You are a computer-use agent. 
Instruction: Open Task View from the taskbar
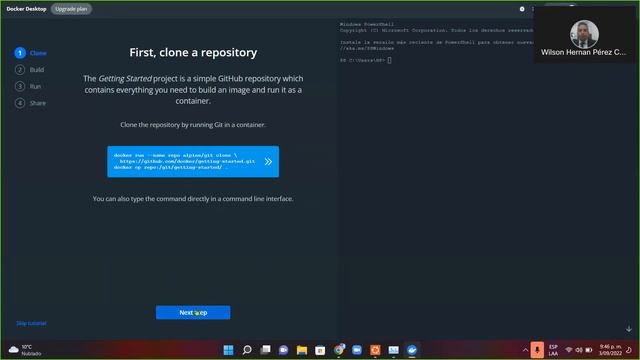[x=265, y=350]
